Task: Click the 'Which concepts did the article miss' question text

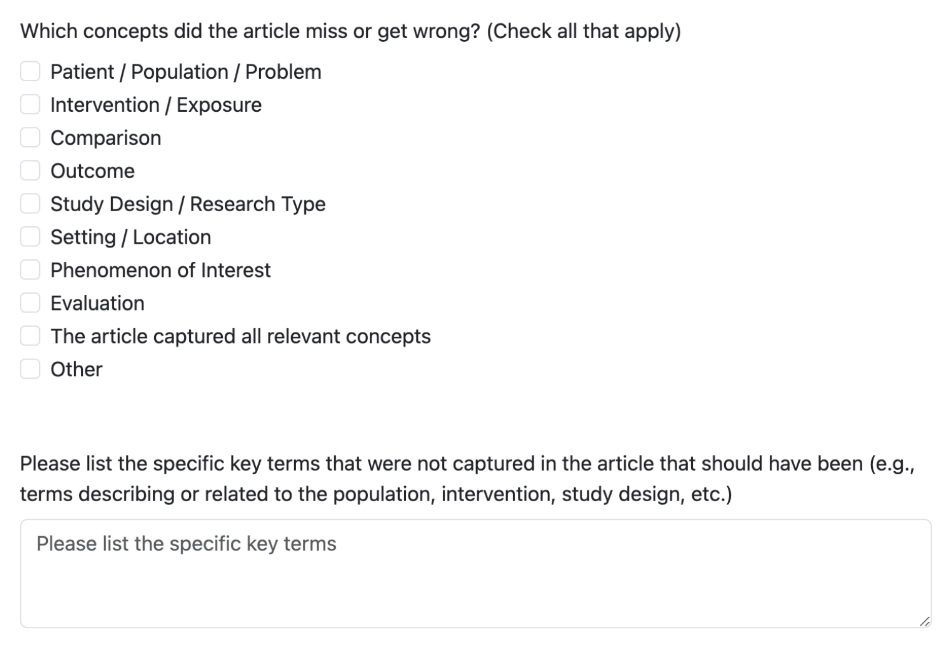Action: (350, 31)
